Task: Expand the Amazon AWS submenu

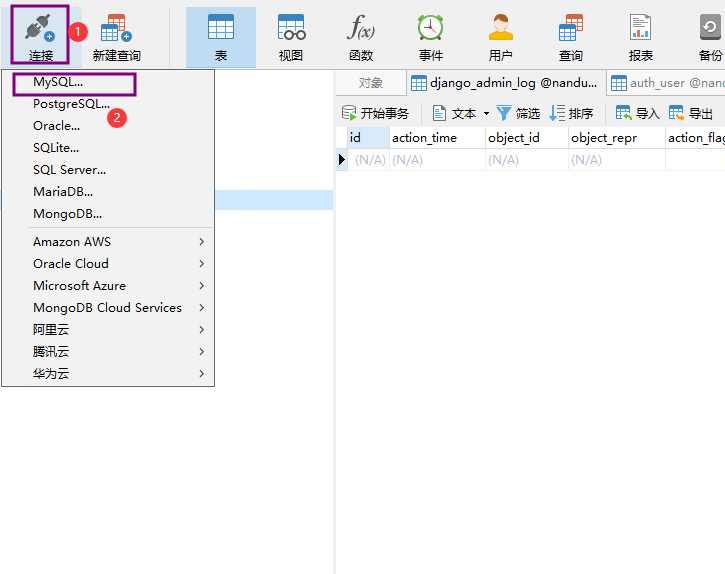Action: click(x=108, y=242)
